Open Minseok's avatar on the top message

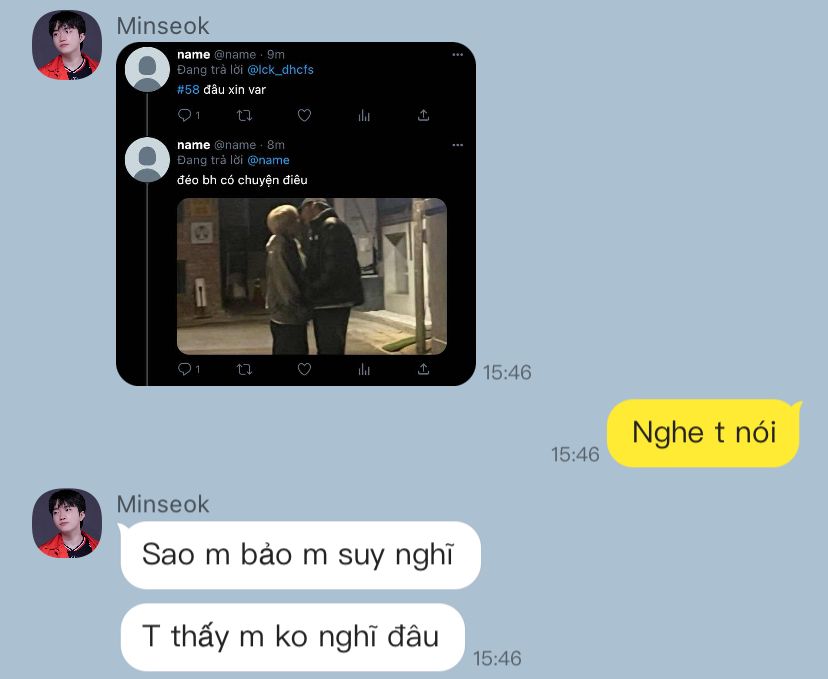click(x=67, y=45)
